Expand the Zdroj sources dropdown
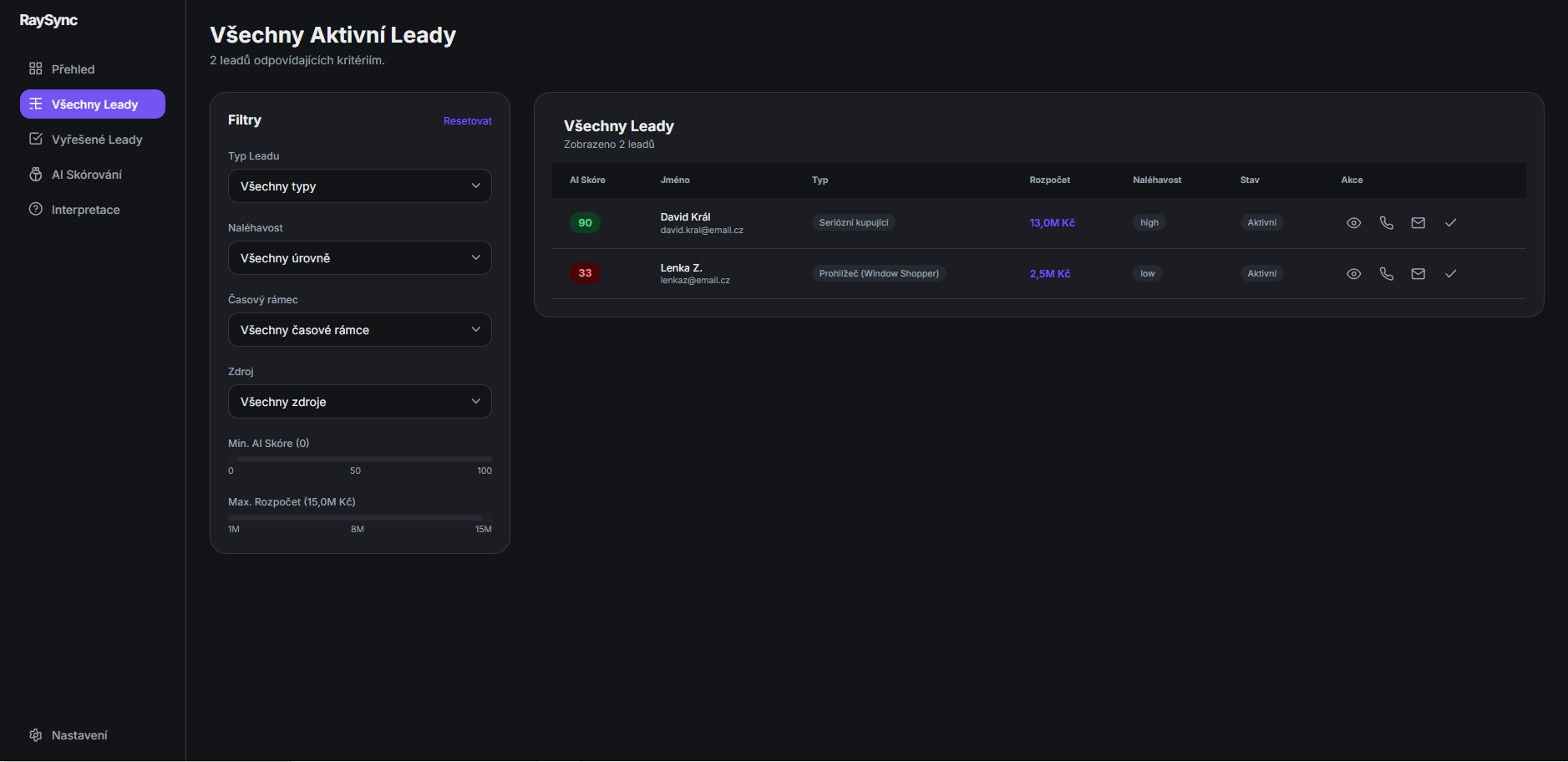The image size is (1568, 762). coord(359,402)
